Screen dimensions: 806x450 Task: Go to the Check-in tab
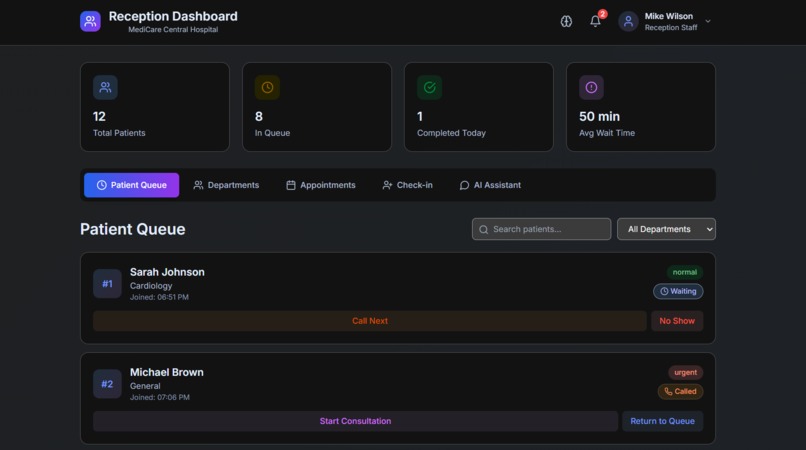click(x=408, y=185)
